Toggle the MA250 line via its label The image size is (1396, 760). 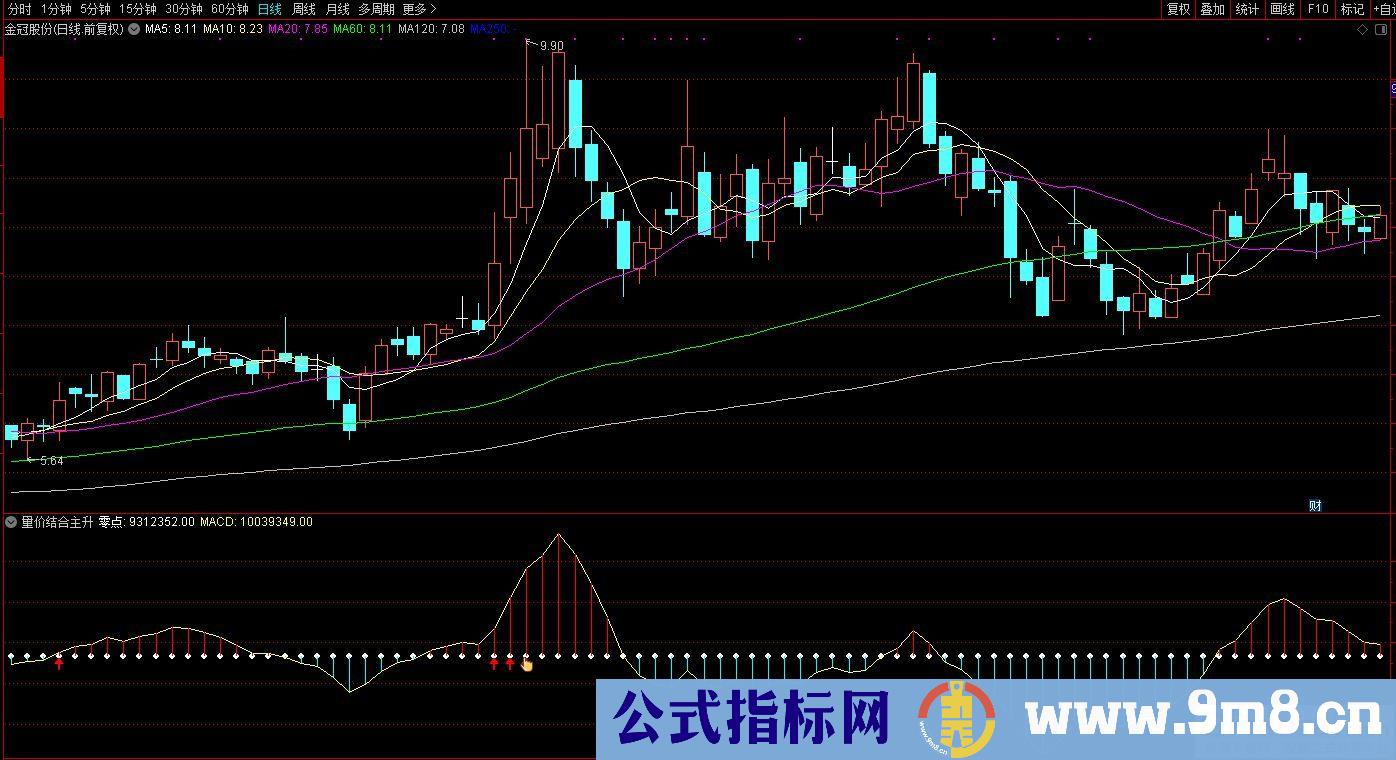pyautogui.click(x=491, y=31)
